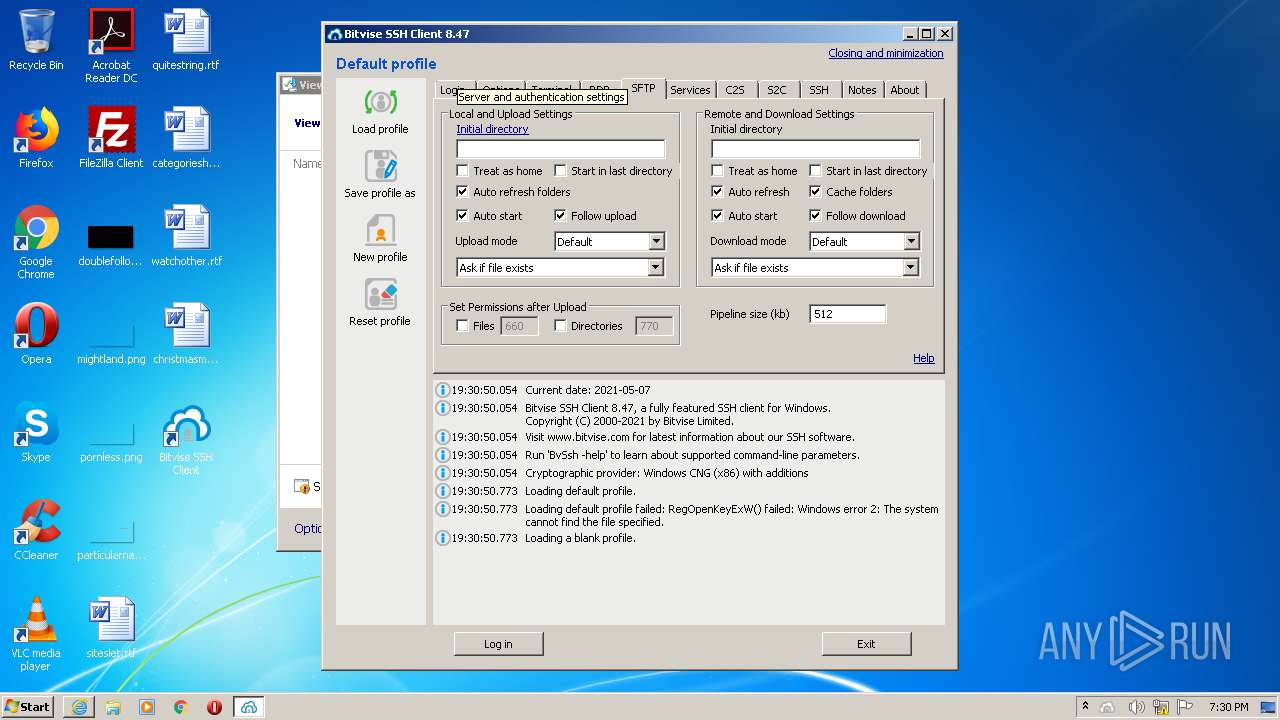Click local Initial directory link
The image size is (1280, 720).
click(492, 129)
